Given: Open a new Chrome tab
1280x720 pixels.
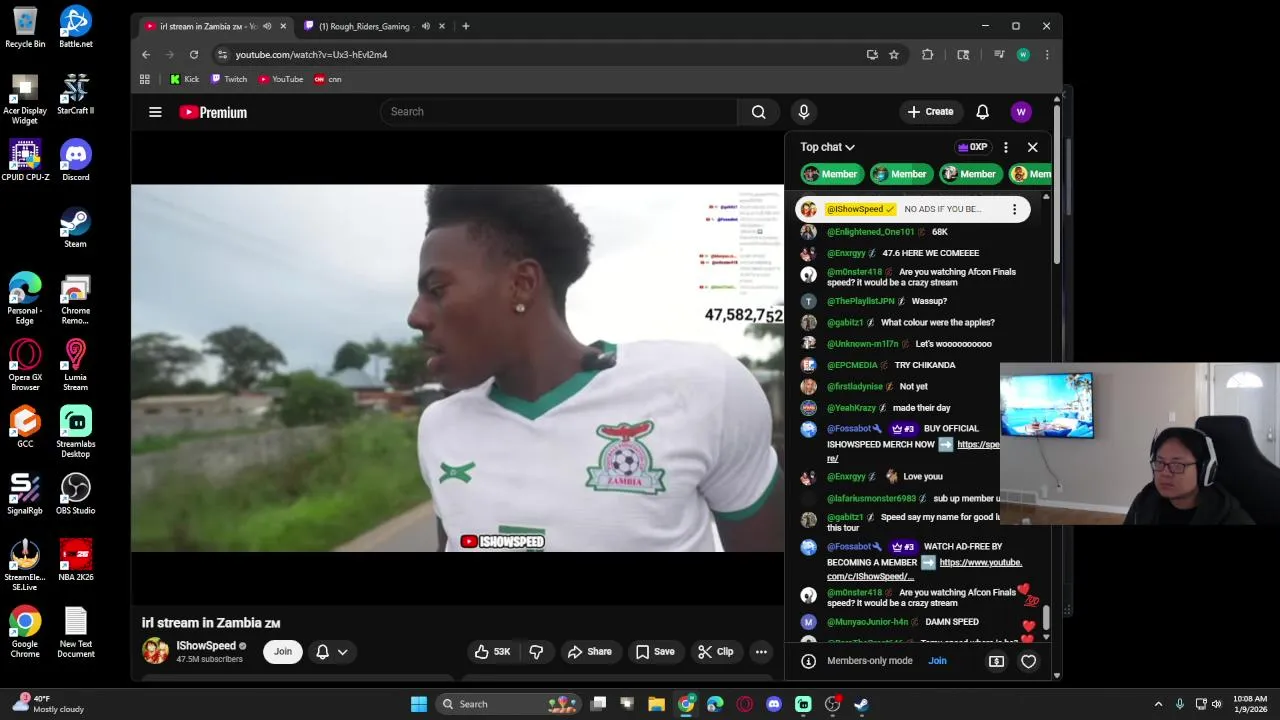Looking at the screenshot, I should pyautogui.click(x=465, y=26).
